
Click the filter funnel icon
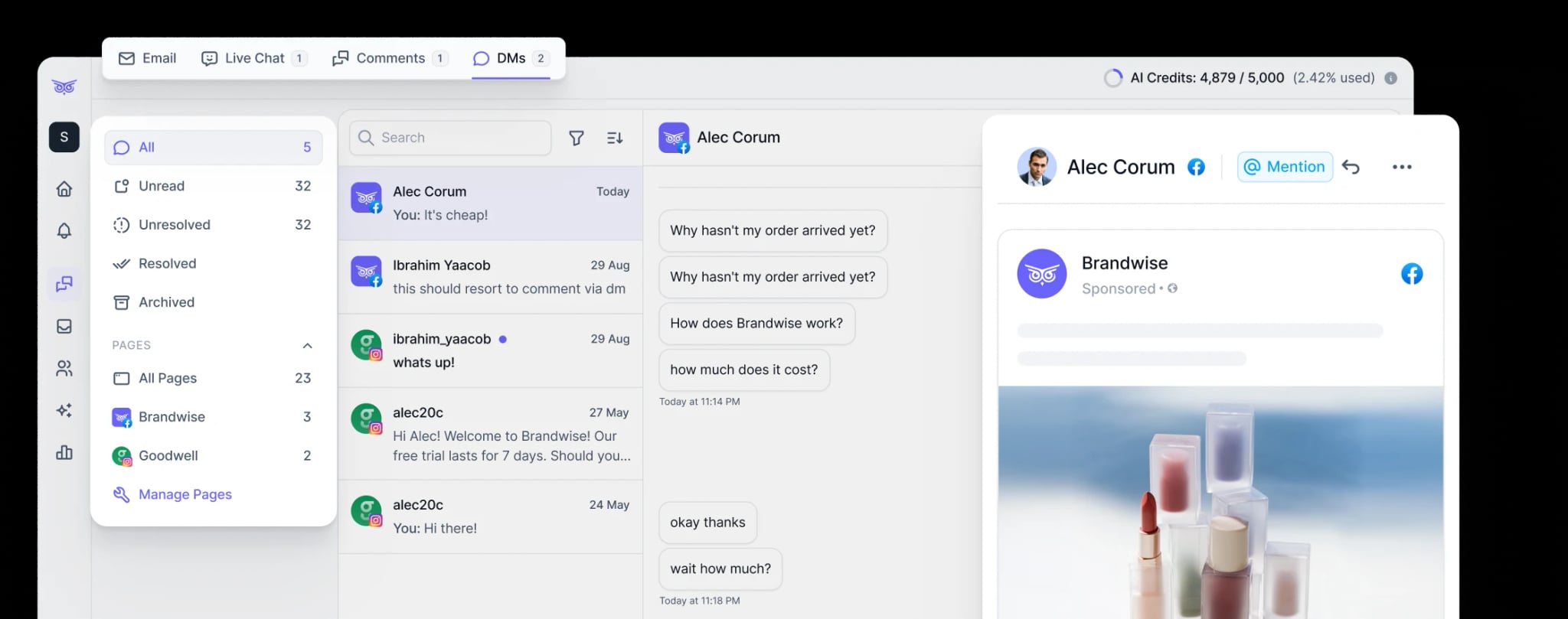click(x=577, y=138)
